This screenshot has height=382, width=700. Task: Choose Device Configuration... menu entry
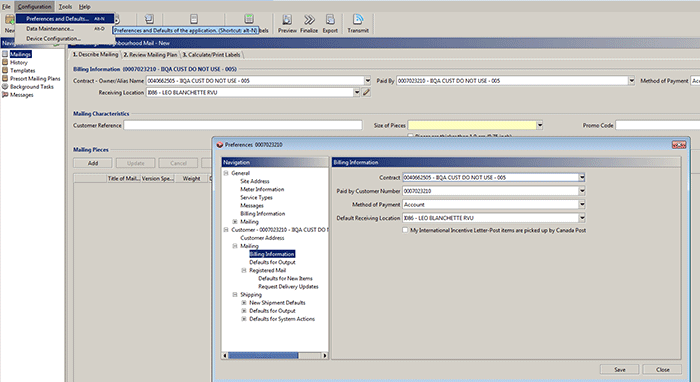point(65,38)
